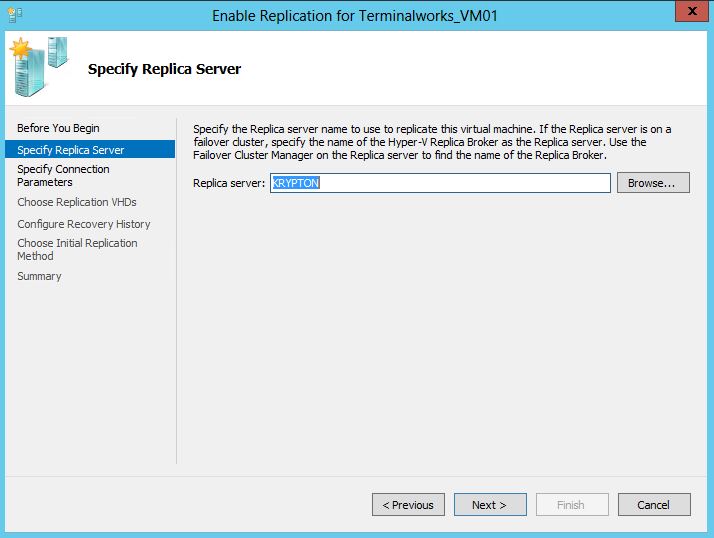Screen dimensions: 714x538
Task: Select Choose Initial Replication Method step
Action: pos(77,249)
